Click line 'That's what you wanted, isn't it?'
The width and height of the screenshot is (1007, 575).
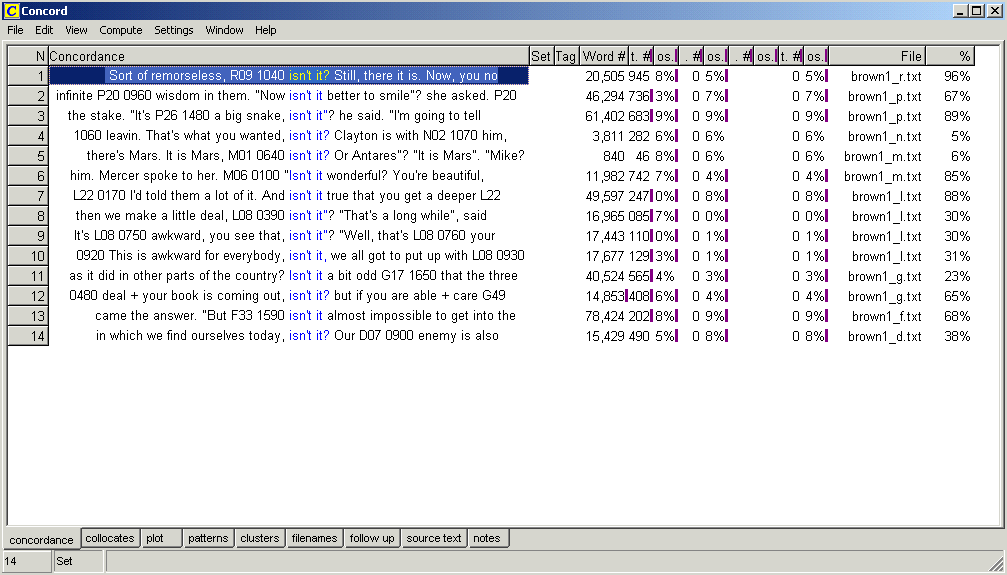[290, 136]
